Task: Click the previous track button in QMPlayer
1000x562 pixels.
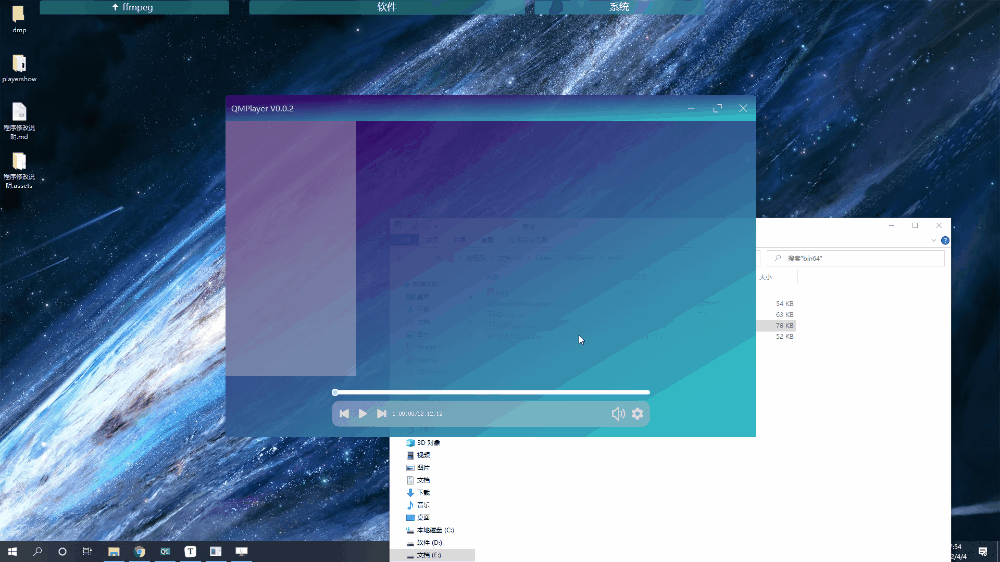Action: pos(344,414)
